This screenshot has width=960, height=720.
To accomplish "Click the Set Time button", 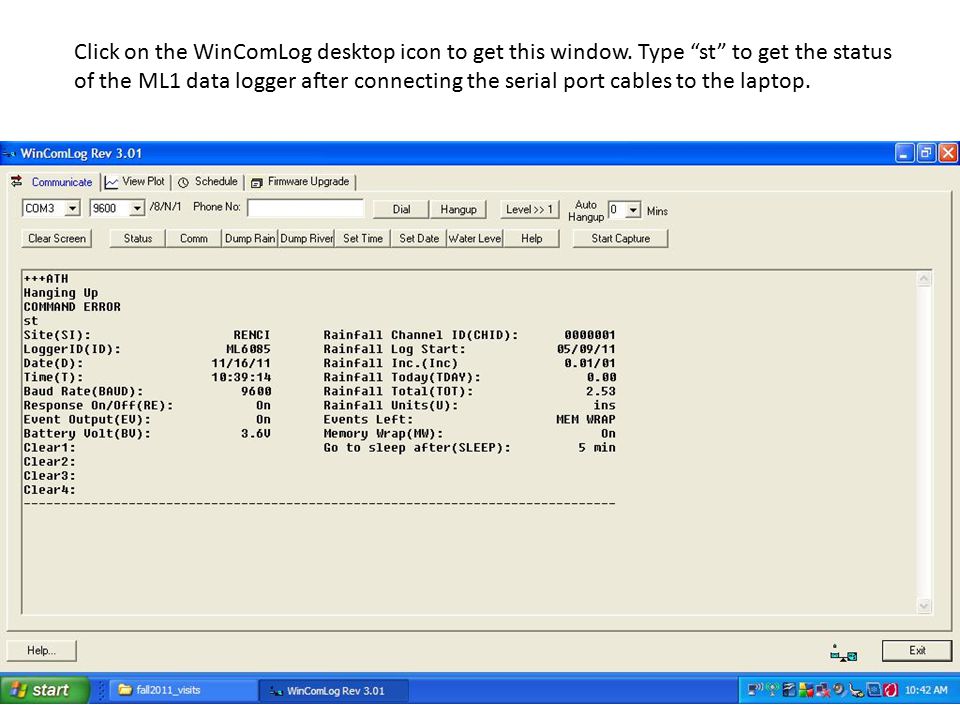I will click(x=362, y=239).
